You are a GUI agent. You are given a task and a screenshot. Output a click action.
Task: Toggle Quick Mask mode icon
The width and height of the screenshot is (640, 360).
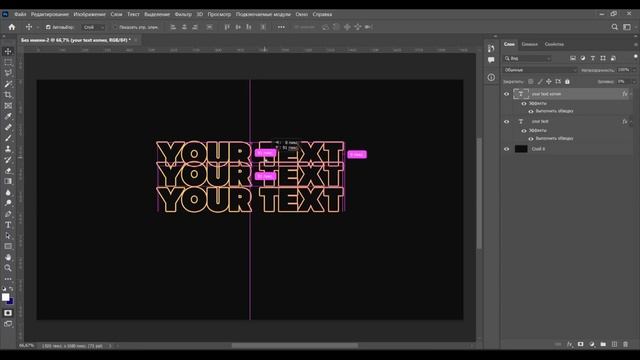coord(8,313)
